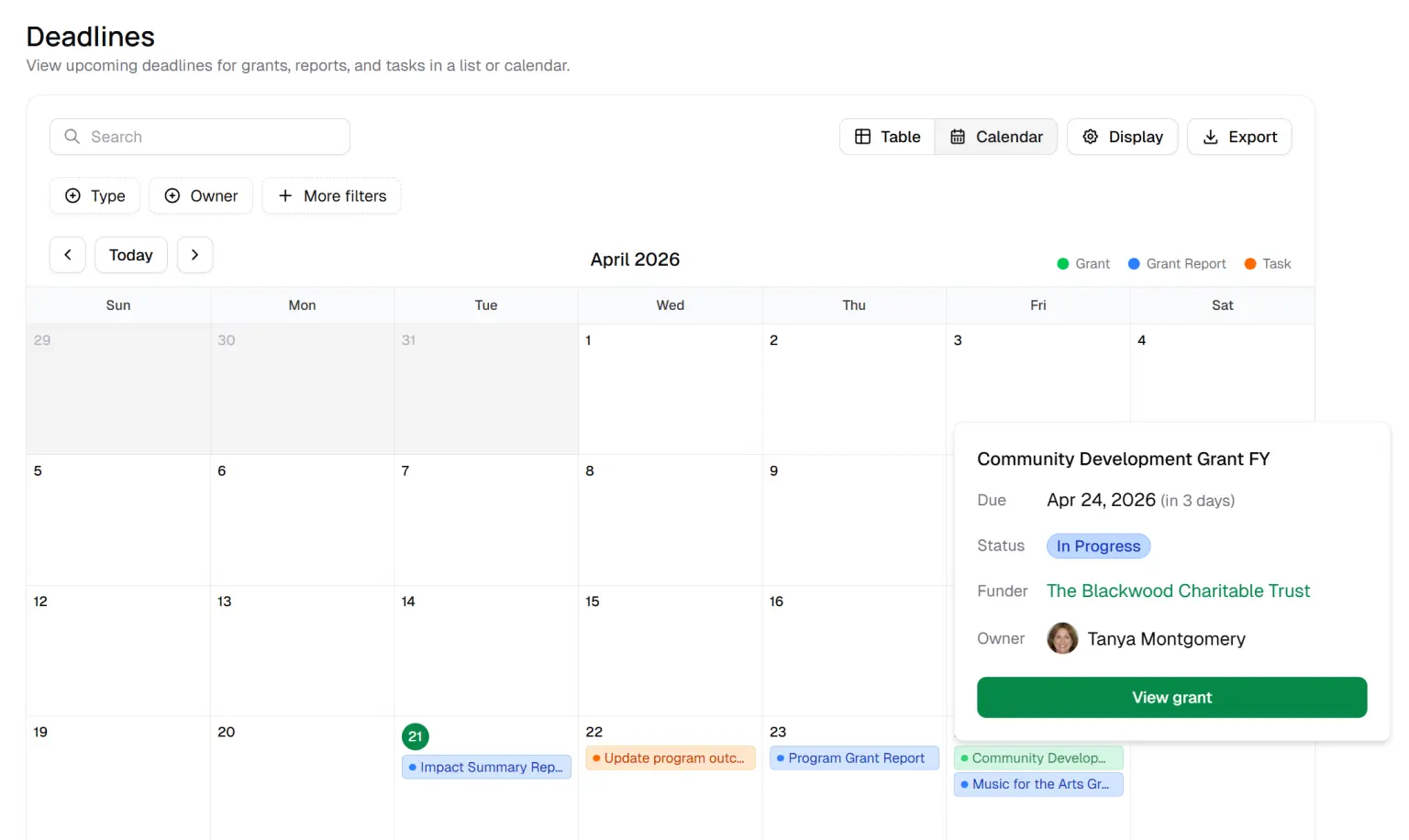Click the orange Task legend dot
This screenshot has height=840, width=1409.
coord(1249,264)
